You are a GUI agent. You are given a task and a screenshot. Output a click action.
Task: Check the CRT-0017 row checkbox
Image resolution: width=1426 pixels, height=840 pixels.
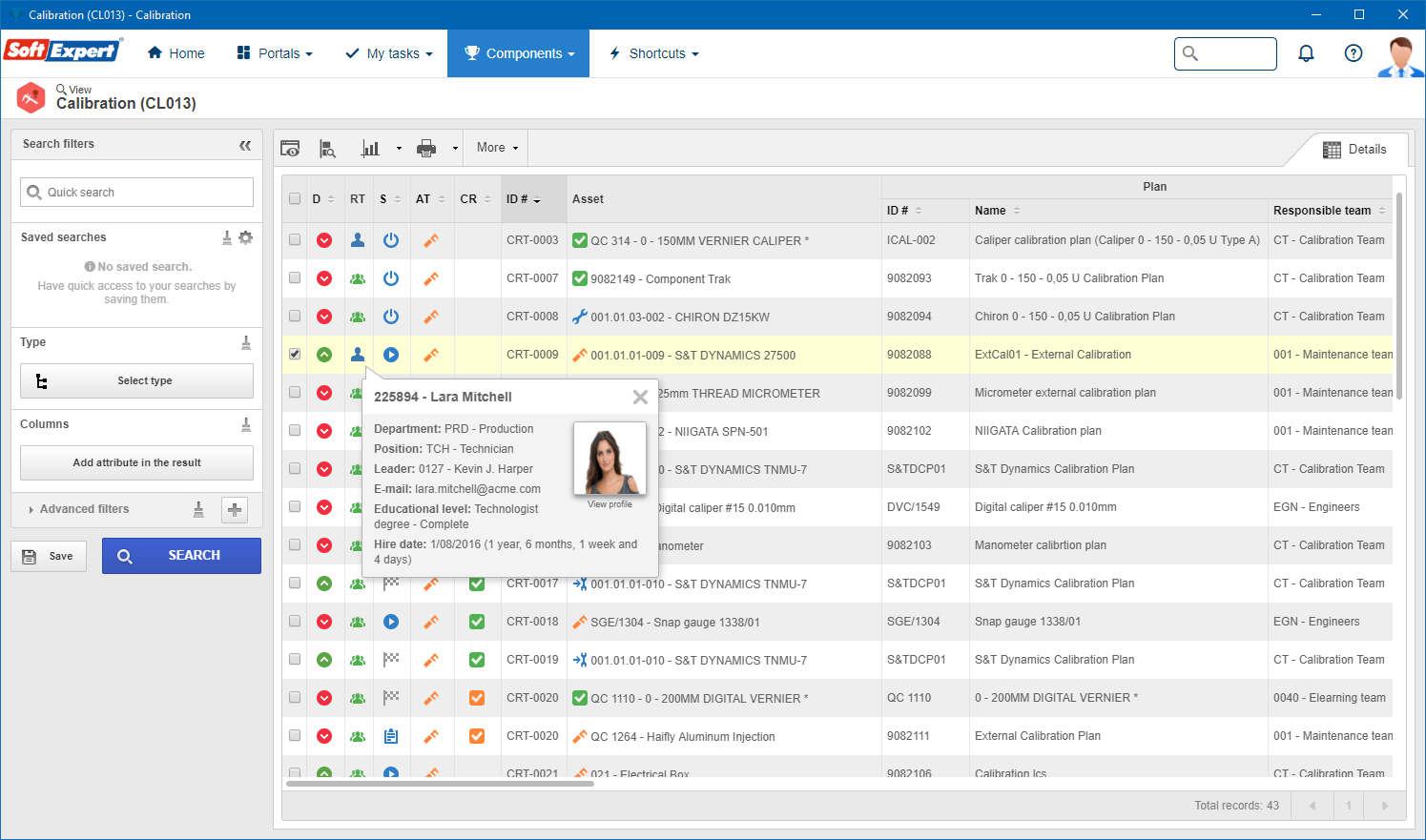coord(295,584)
